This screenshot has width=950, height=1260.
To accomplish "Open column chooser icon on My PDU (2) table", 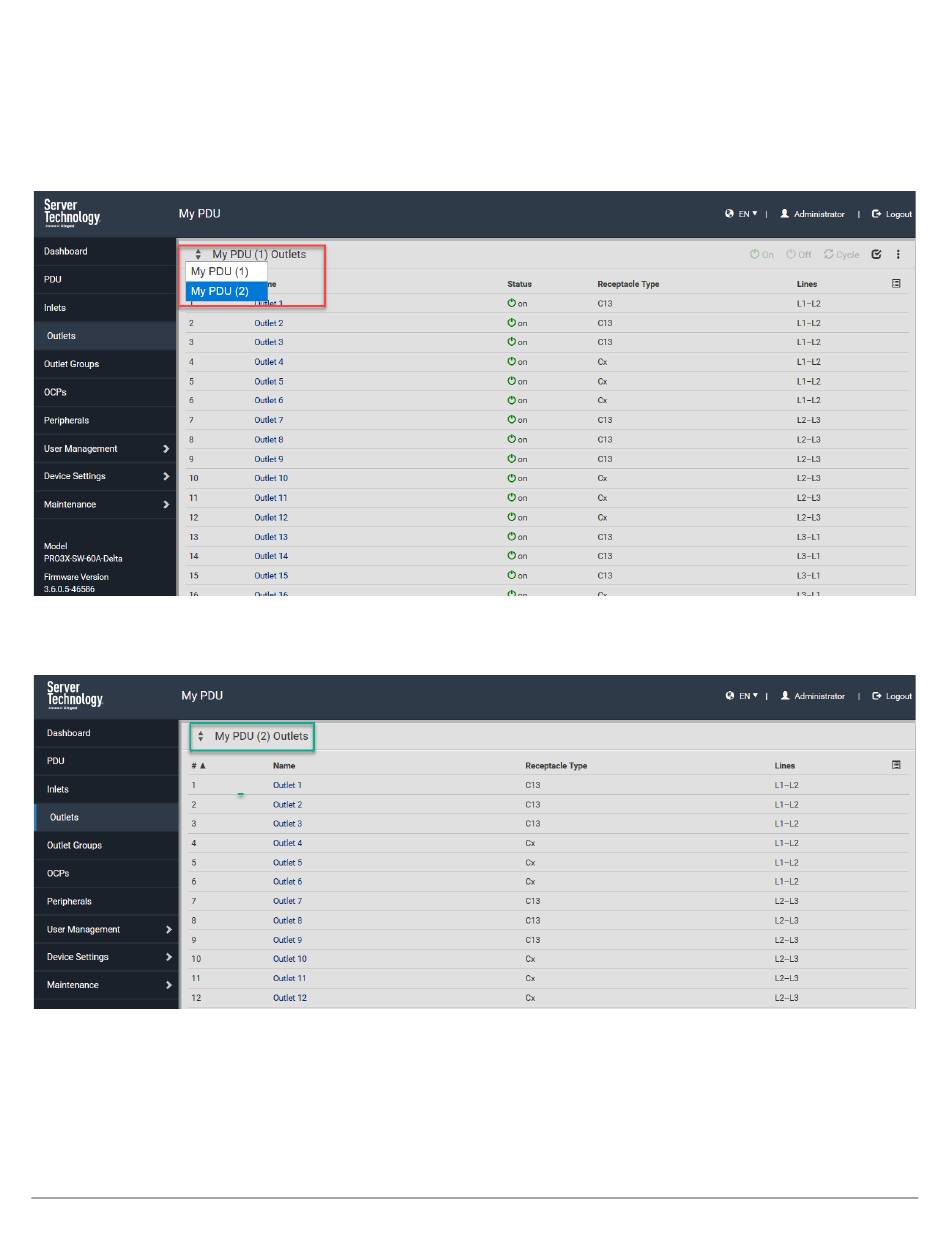I will coord(896,765).
